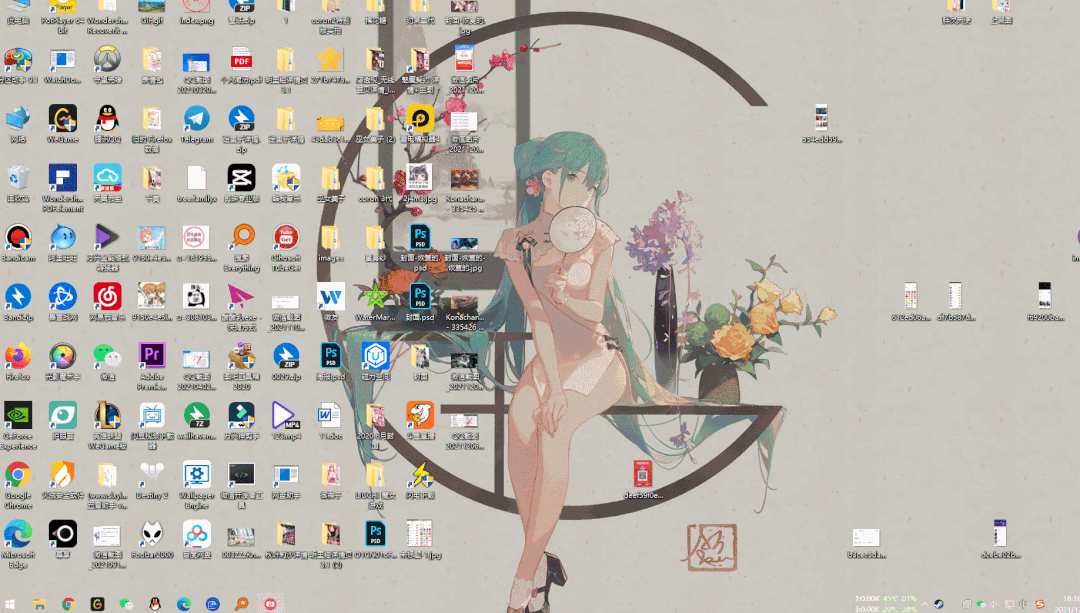Select the League of Legends WeGame shortcut
This screenshot has width=1080, height=613.
[x=107, y=425]
